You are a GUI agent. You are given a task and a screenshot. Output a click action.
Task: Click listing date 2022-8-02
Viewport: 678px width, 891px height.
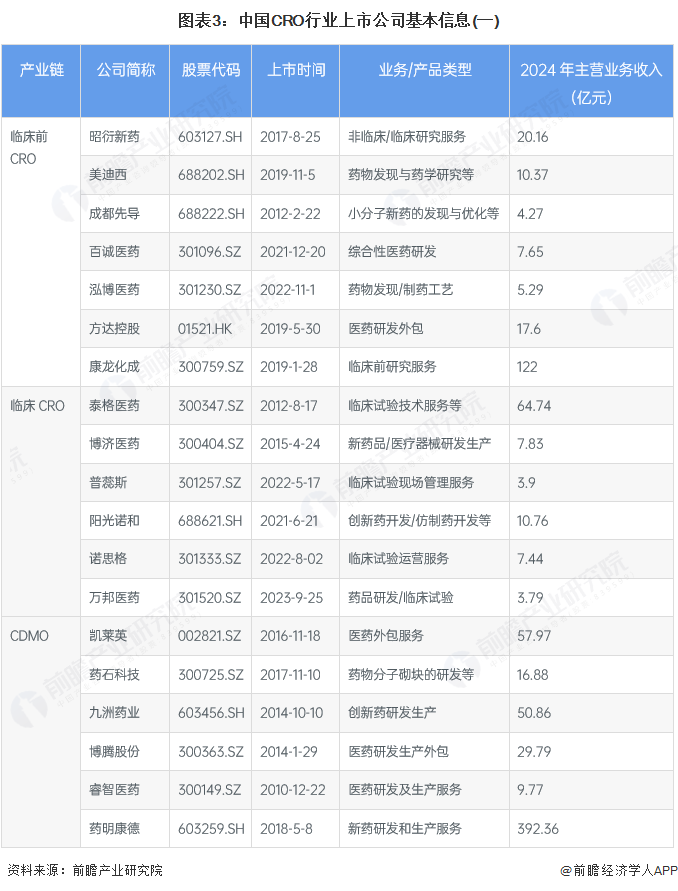pos(291,559)
